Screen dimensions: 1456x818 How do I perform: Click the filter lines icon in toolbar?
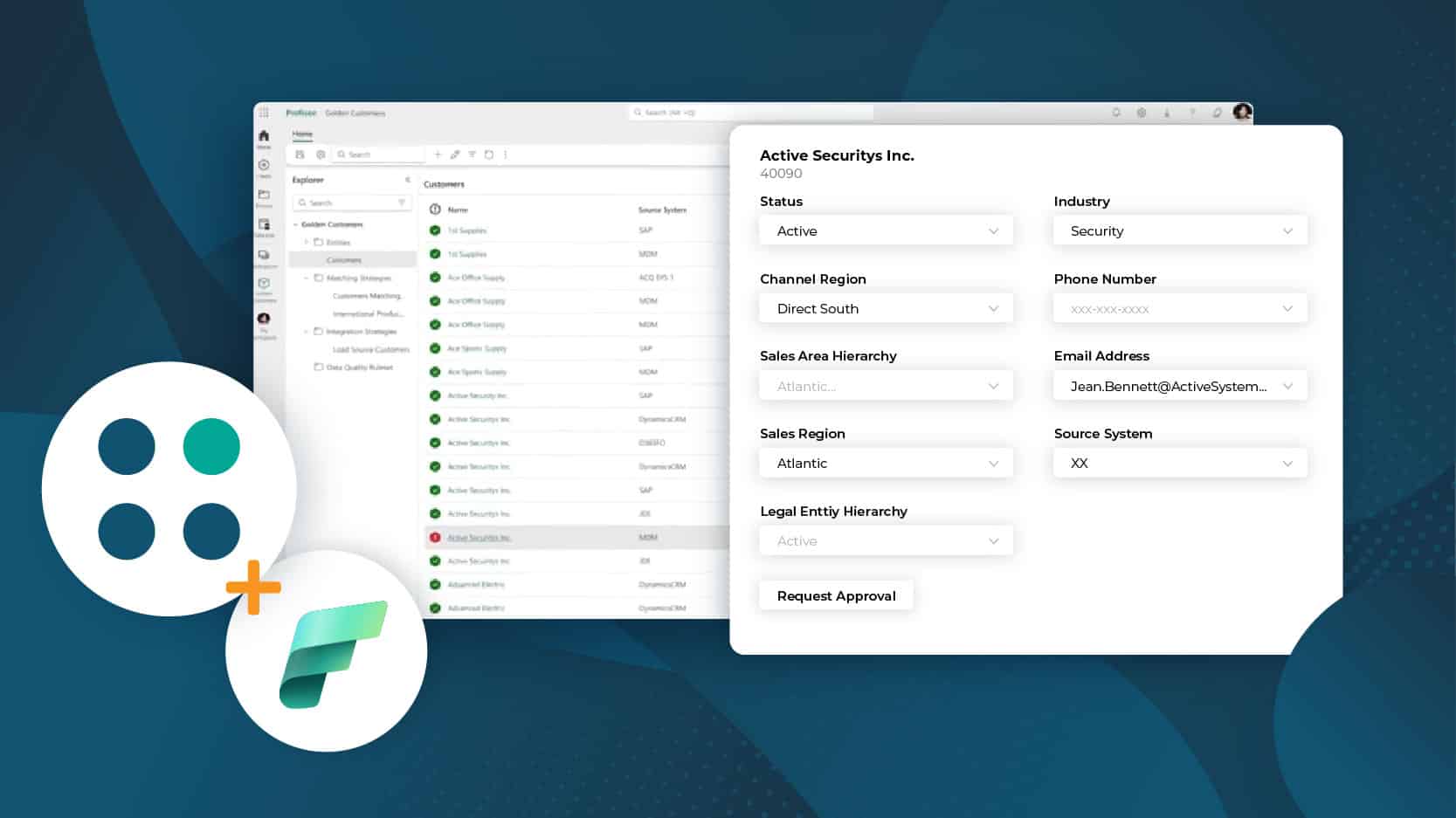coord(472,155)
